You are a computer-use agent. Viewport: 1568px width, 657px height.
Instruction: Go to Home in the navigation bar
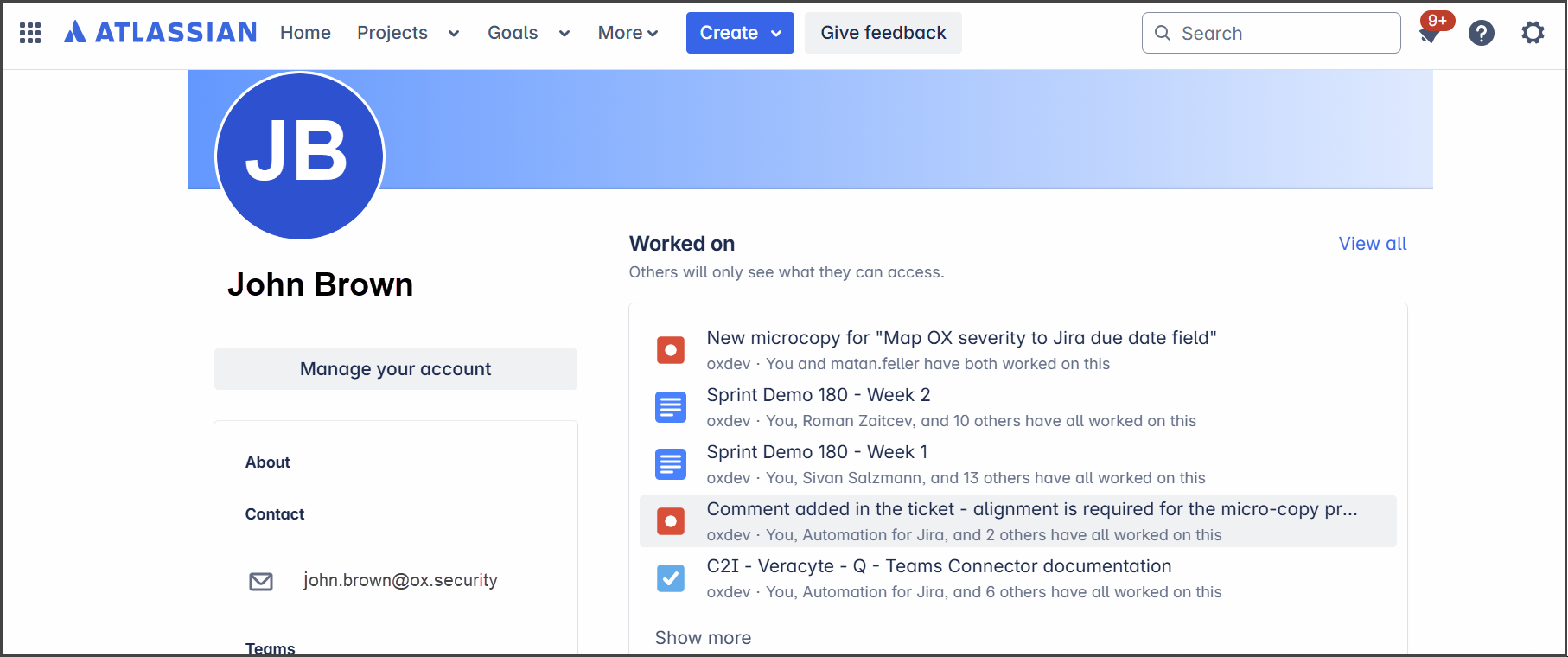305,33
